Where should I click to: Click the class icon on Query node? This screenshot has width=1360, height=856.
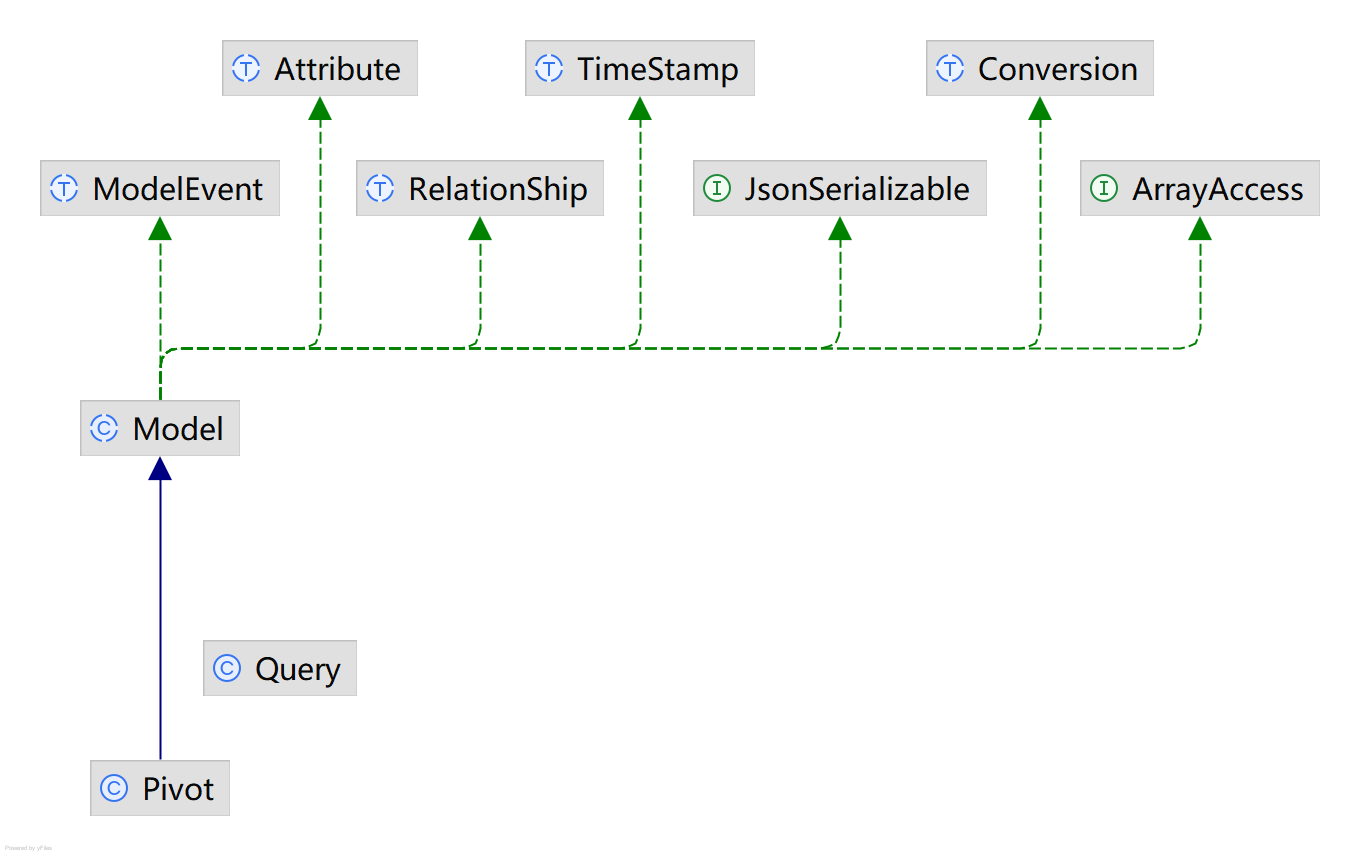pos(227,669)
